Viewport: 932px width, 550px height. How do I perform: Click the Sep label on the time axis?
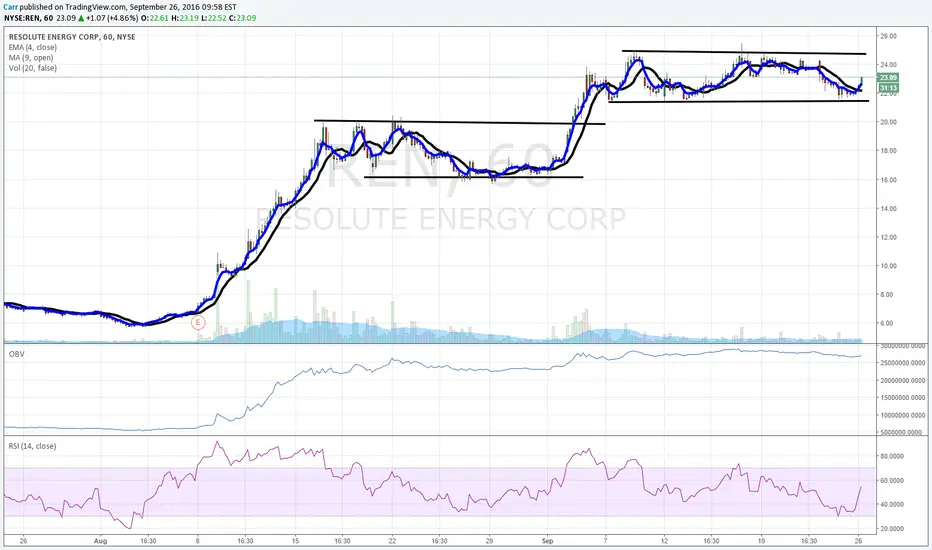pos(547,541)
